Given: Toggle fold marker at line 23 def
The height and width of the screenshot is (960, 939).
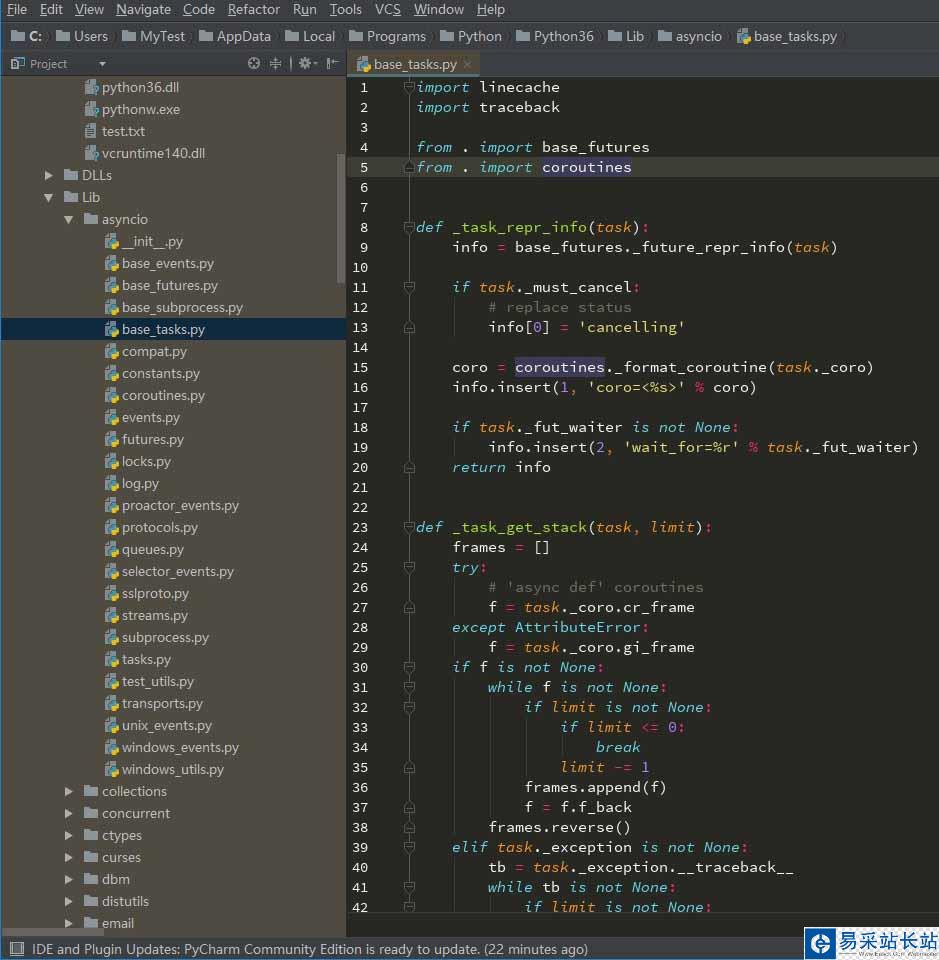Looking at the screenshot, I should [x=408, y=527].
